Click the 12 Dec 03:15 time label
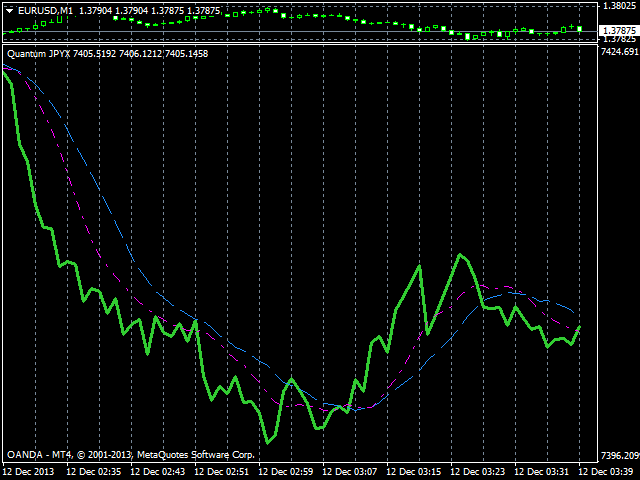The image size is (640, 480). coord(416,471)
